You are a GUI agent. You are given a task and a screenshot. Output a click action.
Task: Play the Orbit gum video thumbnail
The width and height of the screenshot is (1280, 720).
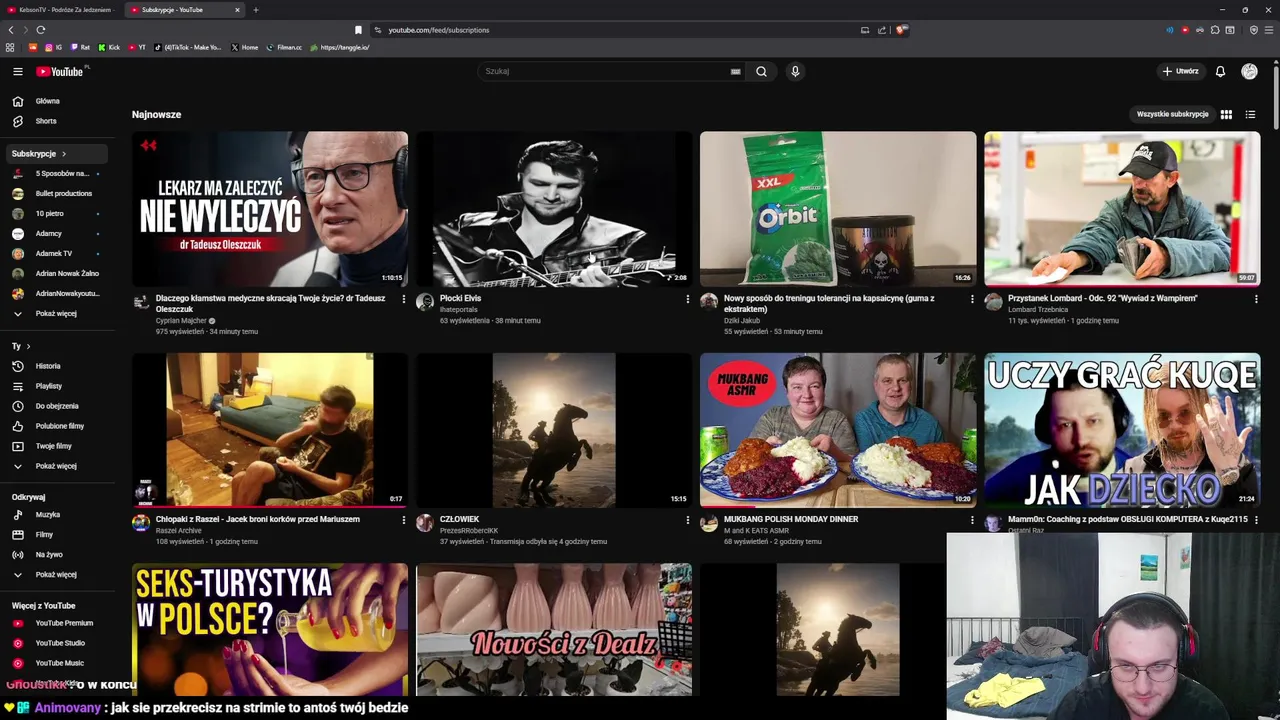coord(838,209)
